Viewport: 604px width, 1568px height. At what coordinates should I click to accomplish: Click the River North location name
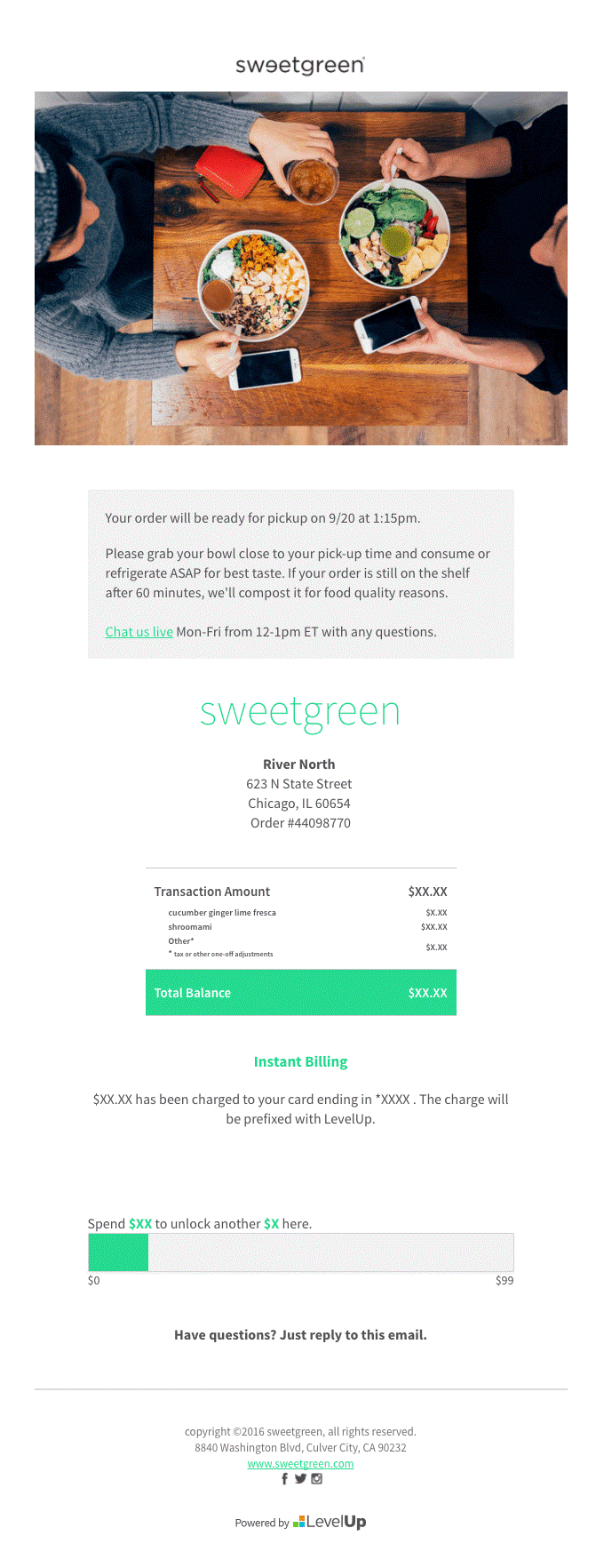tap(299, 764)
